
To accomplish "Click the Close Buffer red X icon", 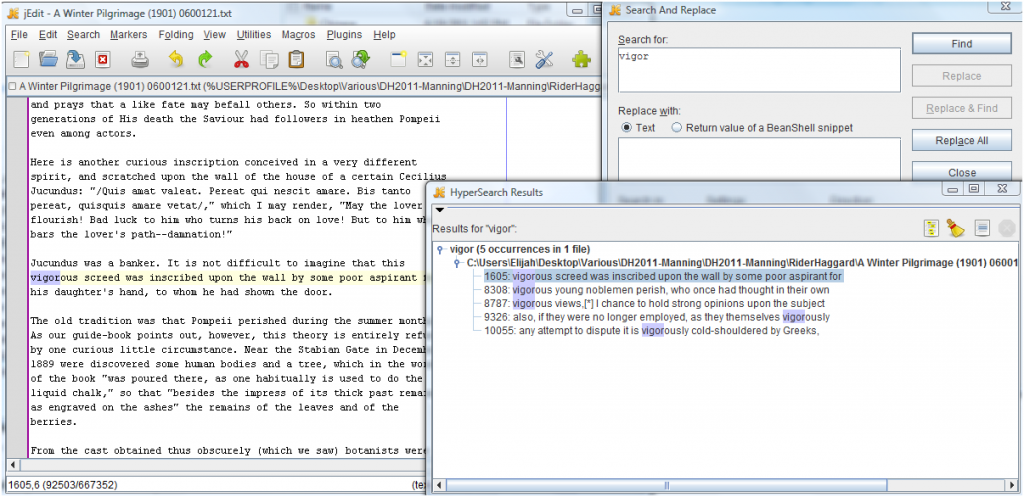I will (103, 60).
